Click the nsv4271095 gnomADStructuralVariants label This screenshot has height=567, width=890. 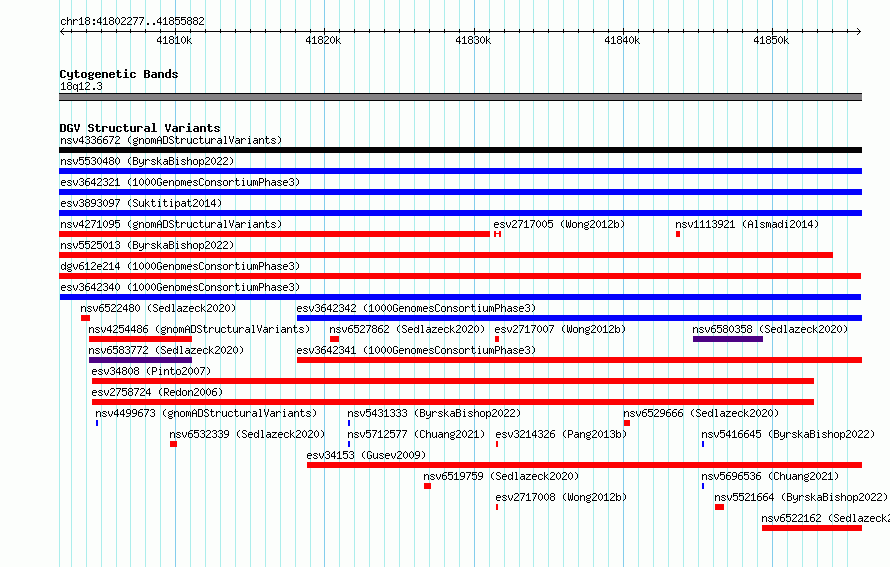171,224
